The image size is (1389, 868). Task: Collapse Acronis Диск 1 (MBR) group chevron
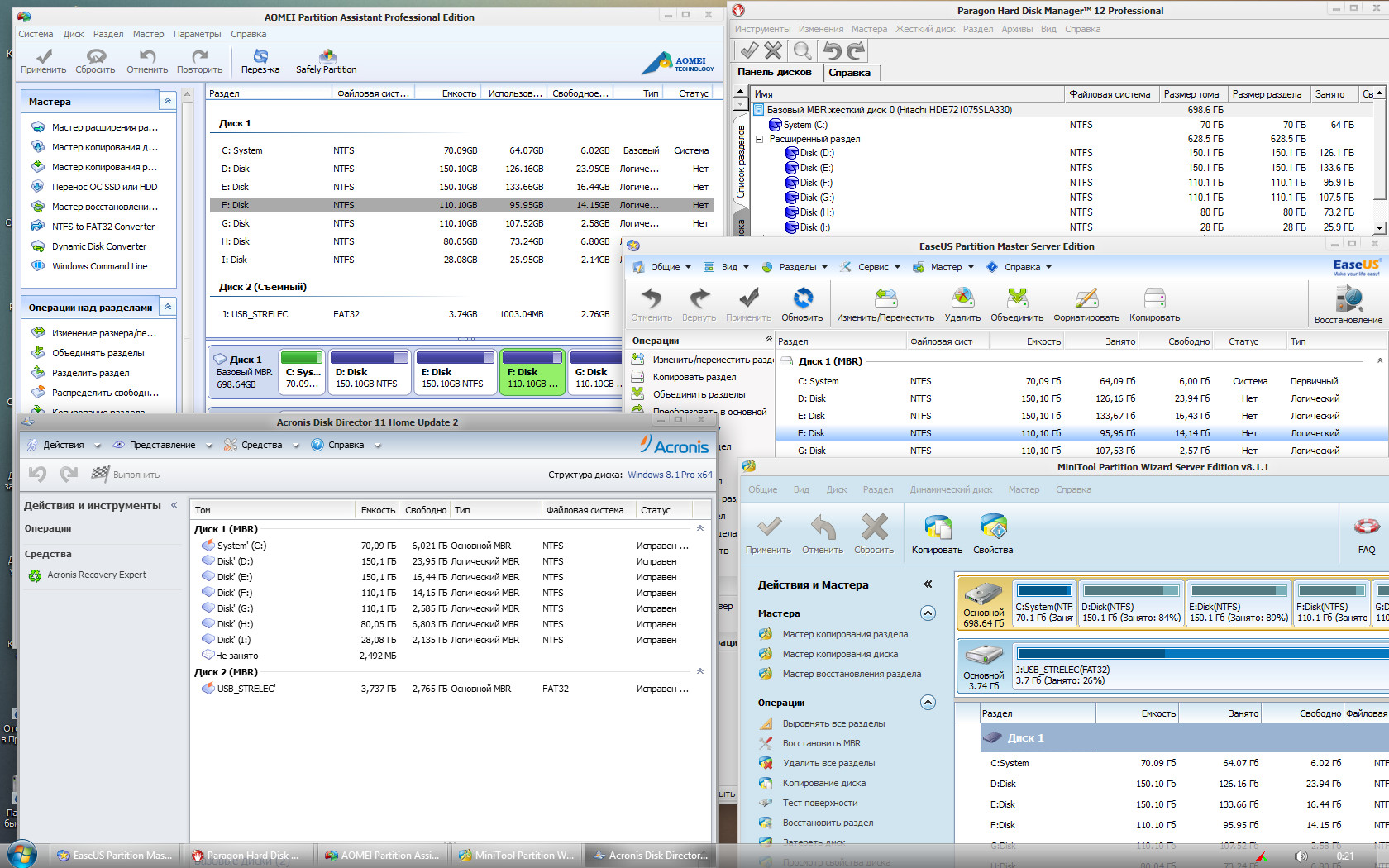coord(700,528)
